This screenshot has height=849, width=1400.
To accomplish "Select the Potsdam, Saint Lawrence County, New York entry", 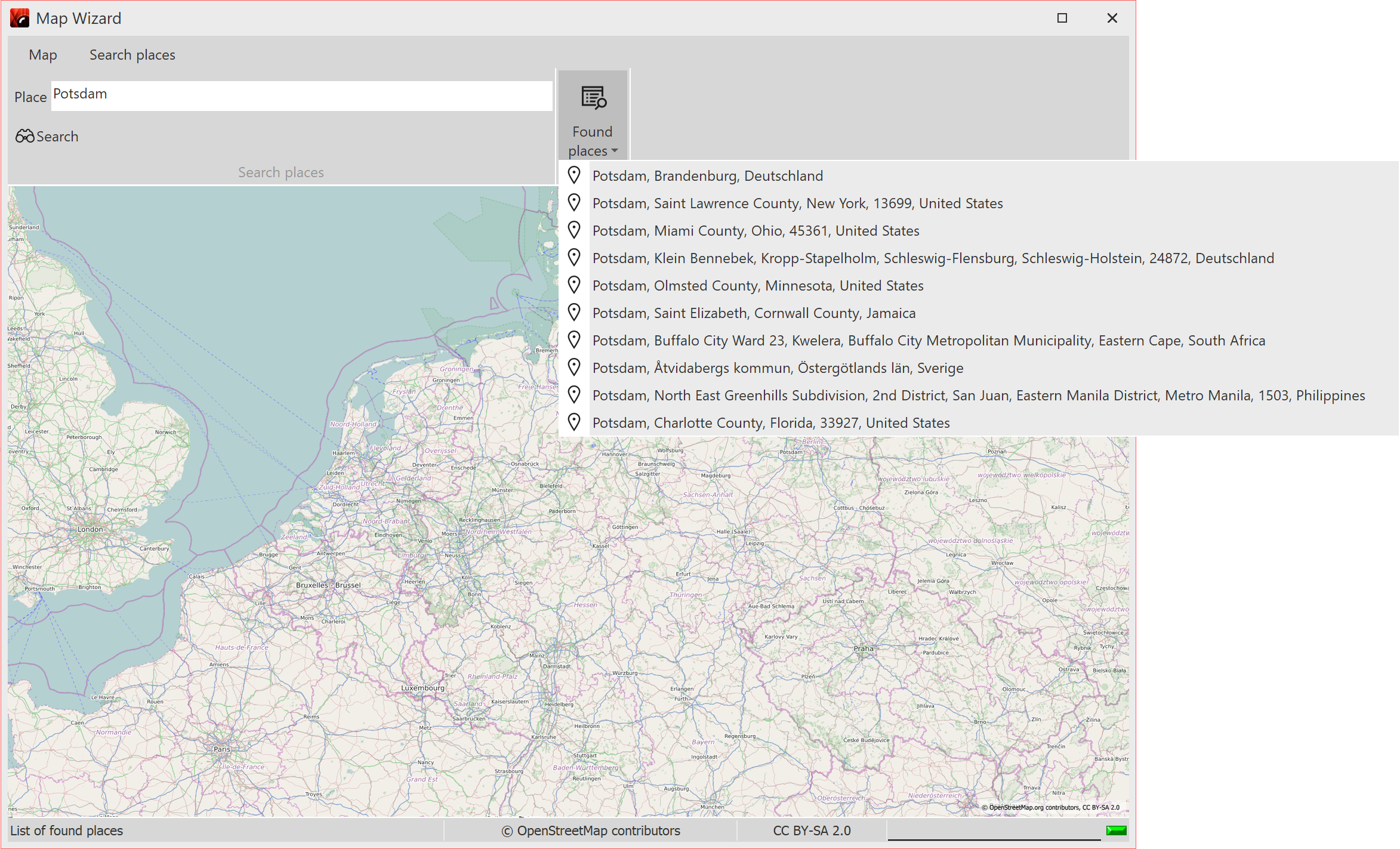I will (798, 203).
